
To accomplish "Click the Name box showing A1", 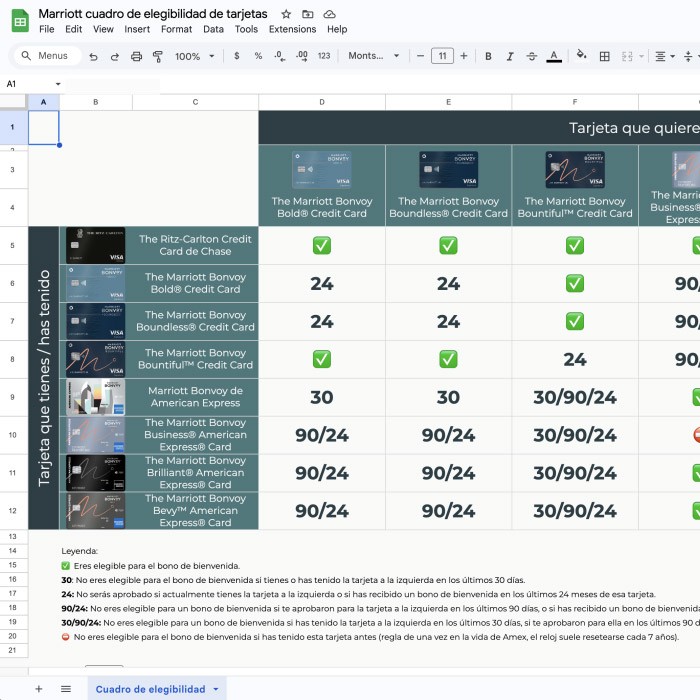I will pos(28,84).
